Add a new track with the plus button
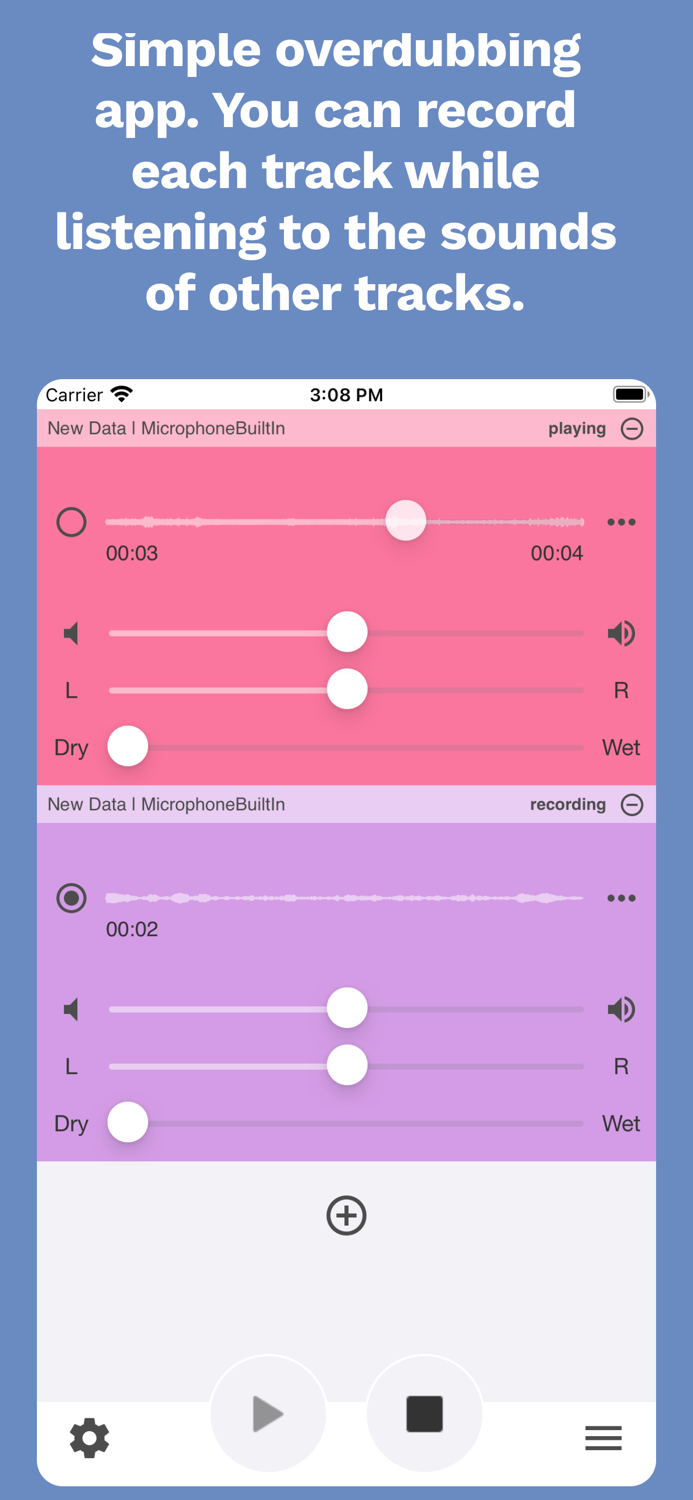The height and width of the screenshot is (1500, 693). [x=346, y=1216]
